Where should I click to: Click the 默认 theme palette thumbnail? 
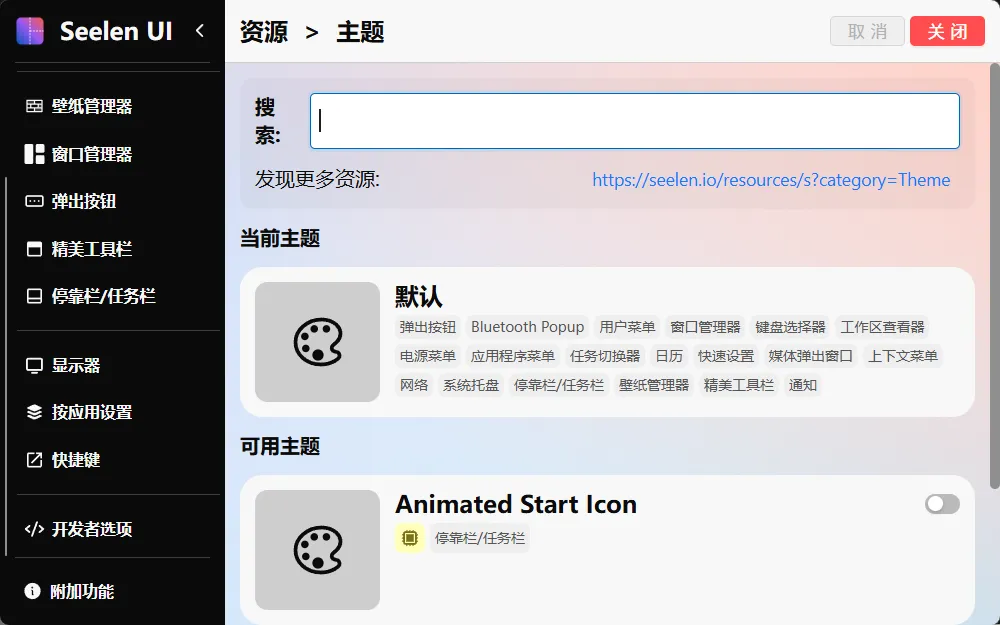click(x=318, y=342)
